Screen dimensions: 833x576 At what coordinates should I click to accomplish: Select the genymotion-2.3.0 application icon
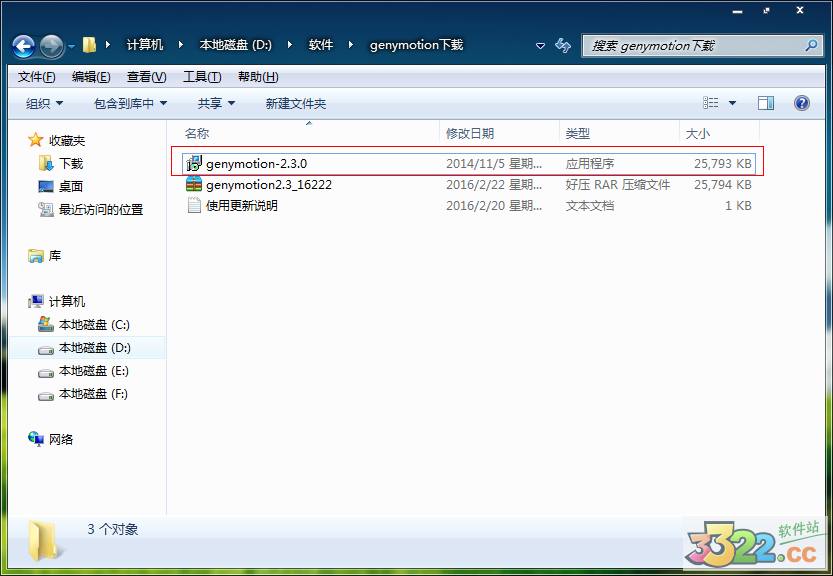tap(194, 163)
